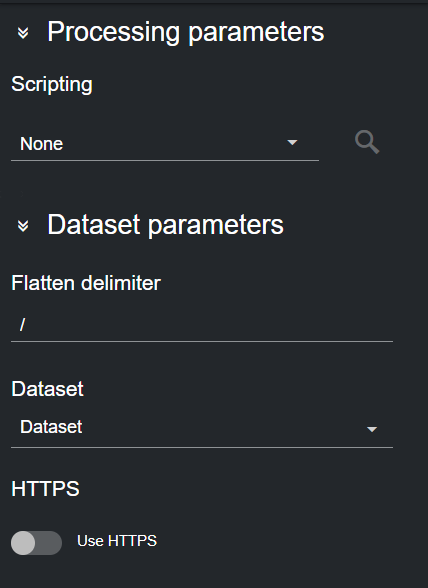Click the Scripting field label
This screenshot has height=588, width=428.
pyautogui.click(x=52, y=84)
